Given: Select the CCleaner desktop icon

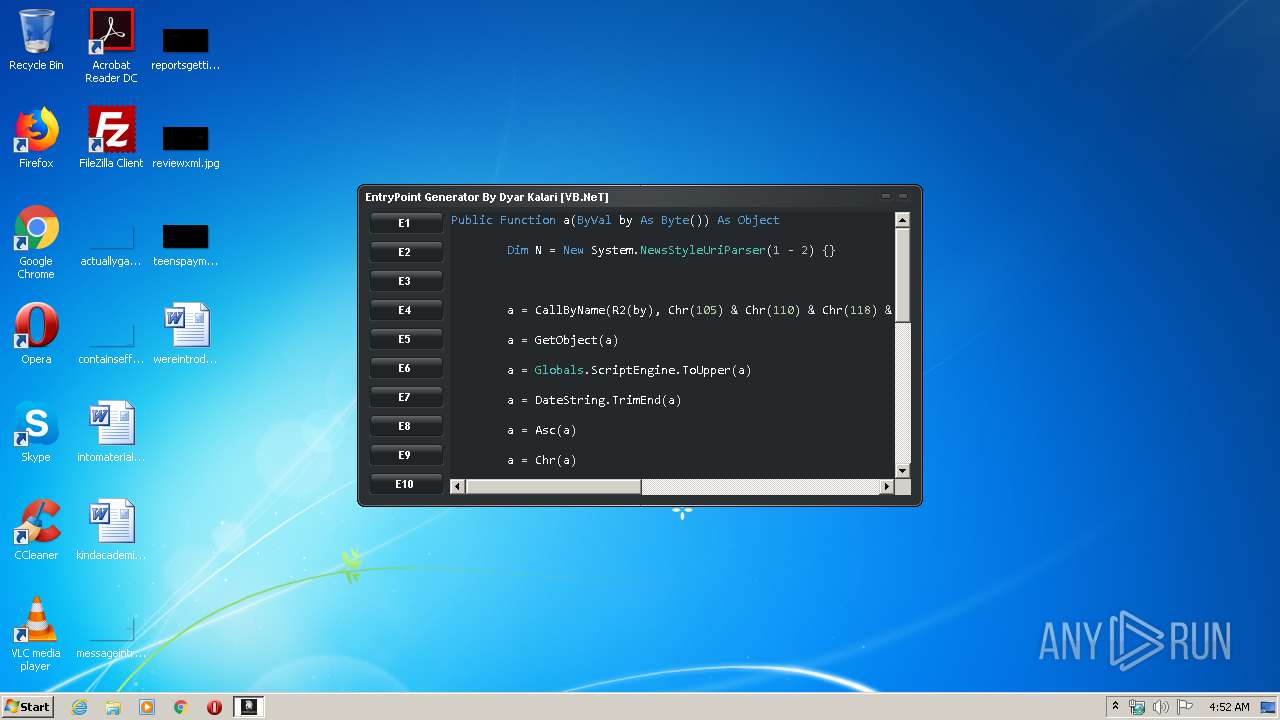Looking at the screenshot, I should pyautogui.click(x=36, y=530).
